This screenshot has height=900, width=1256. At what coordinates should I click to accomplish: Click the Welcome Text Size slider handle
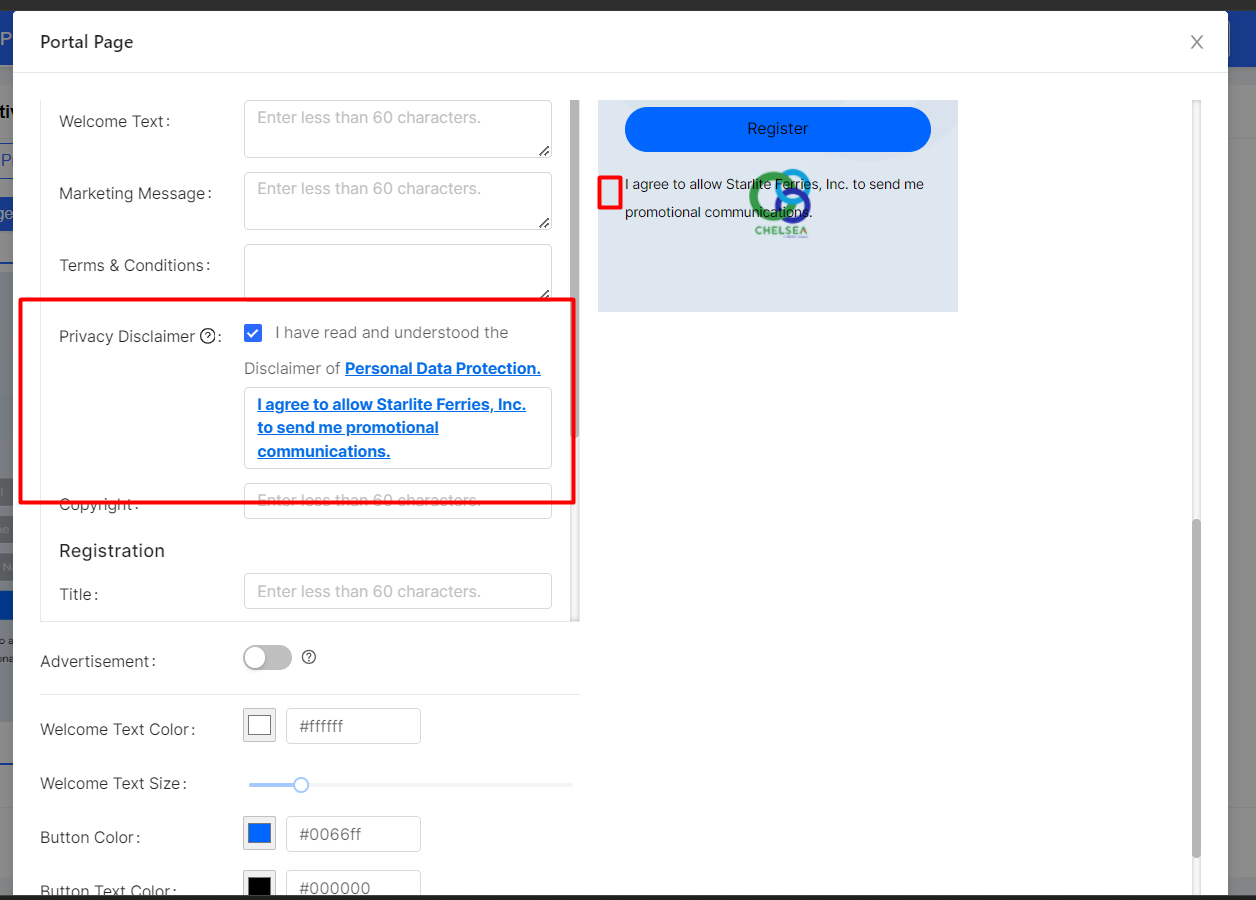click(x=301, y=785)
